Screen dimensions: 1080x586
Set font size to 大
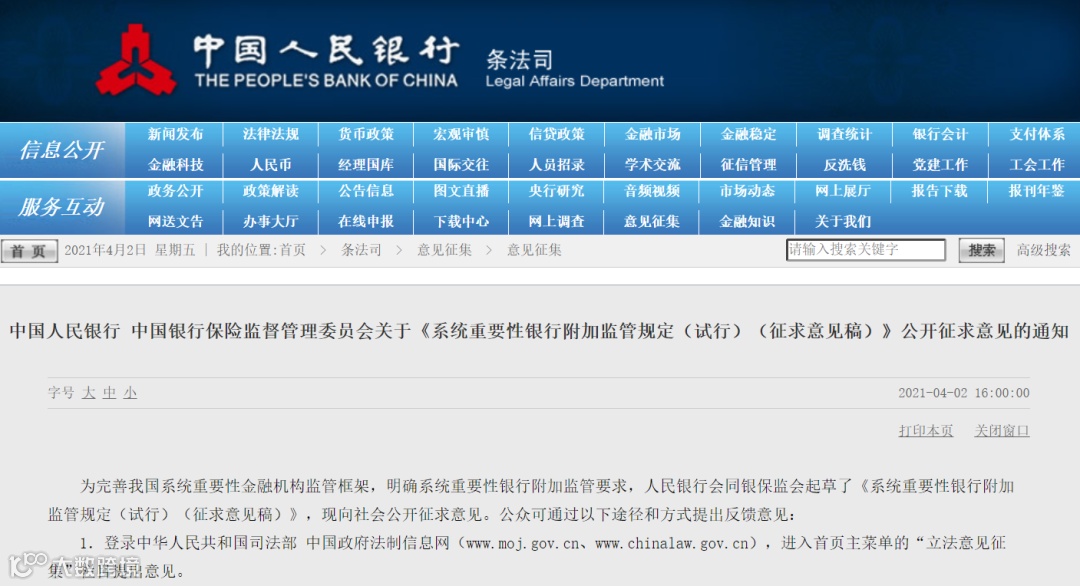pos(89,393)
